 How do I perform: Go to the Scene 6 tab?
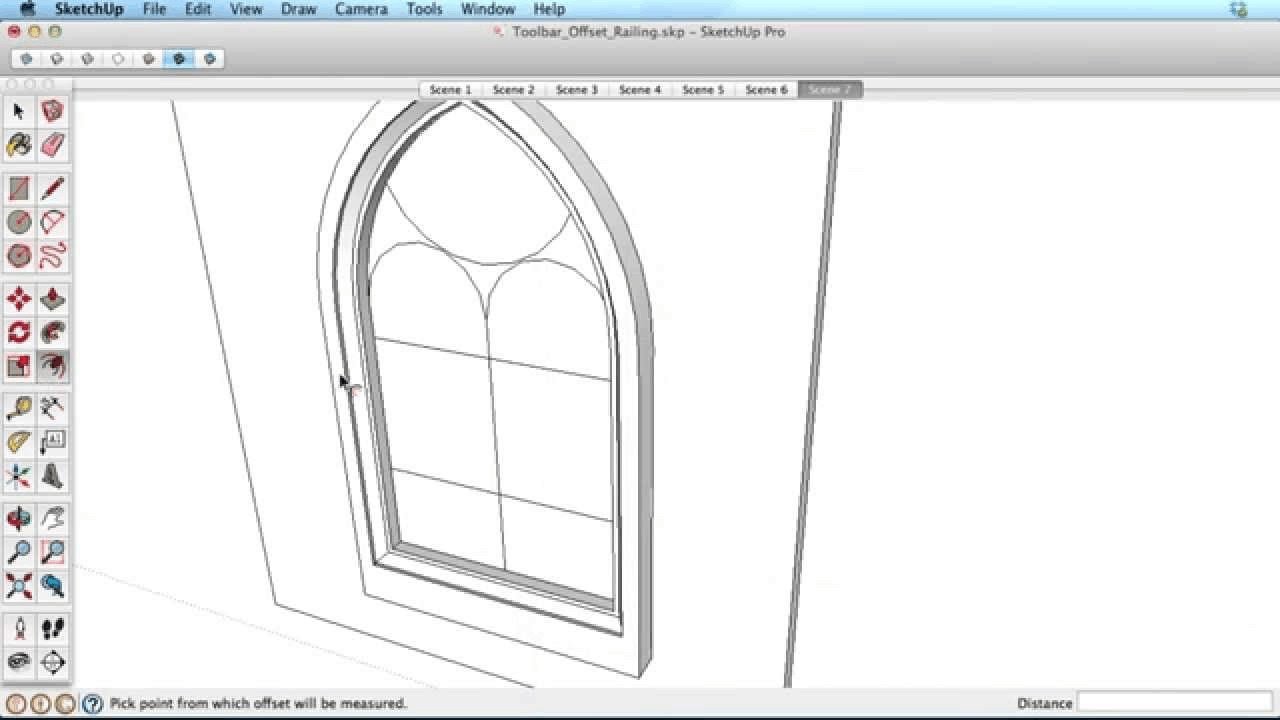point(766,90)
